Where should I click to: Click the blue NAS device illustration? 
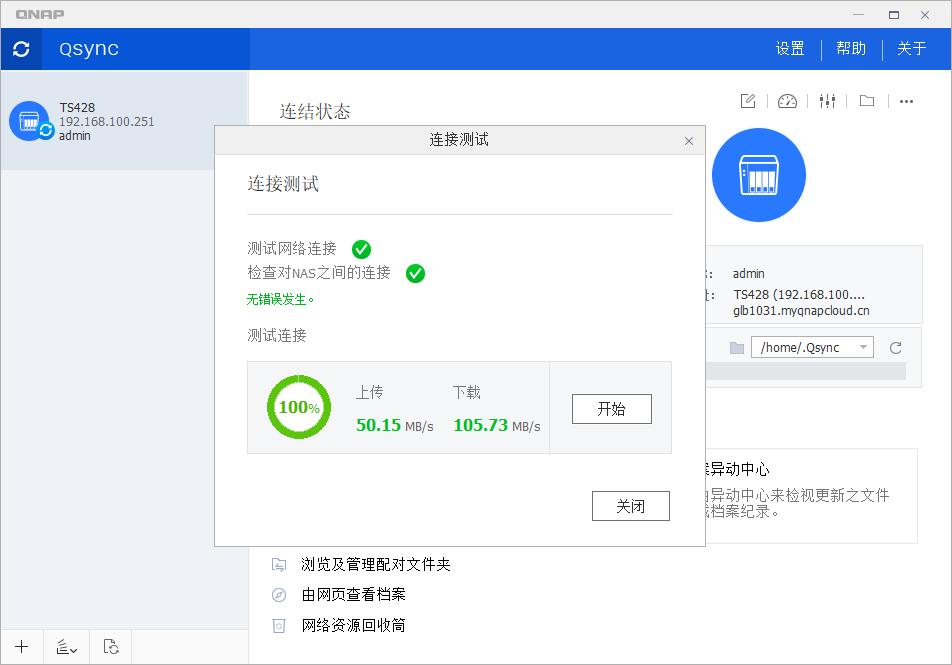pyautogui.click(x=758, y=174)
